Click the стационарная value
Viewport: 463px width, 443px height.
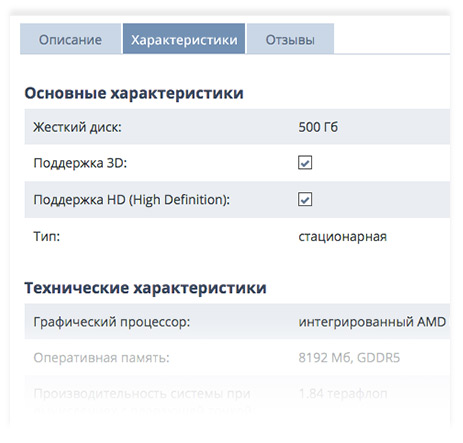click(x=343, y=237)
